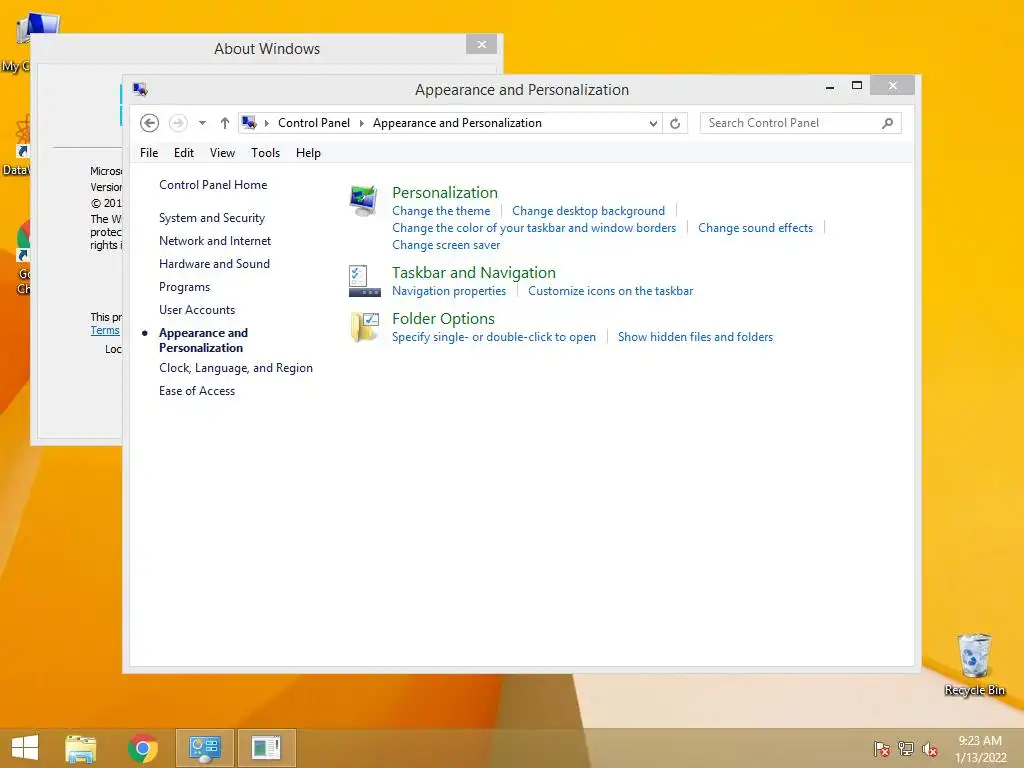This screenshot has width=1024, height=768.
Task: Click Specify single- or double-click to open
Action: [494, 337]
